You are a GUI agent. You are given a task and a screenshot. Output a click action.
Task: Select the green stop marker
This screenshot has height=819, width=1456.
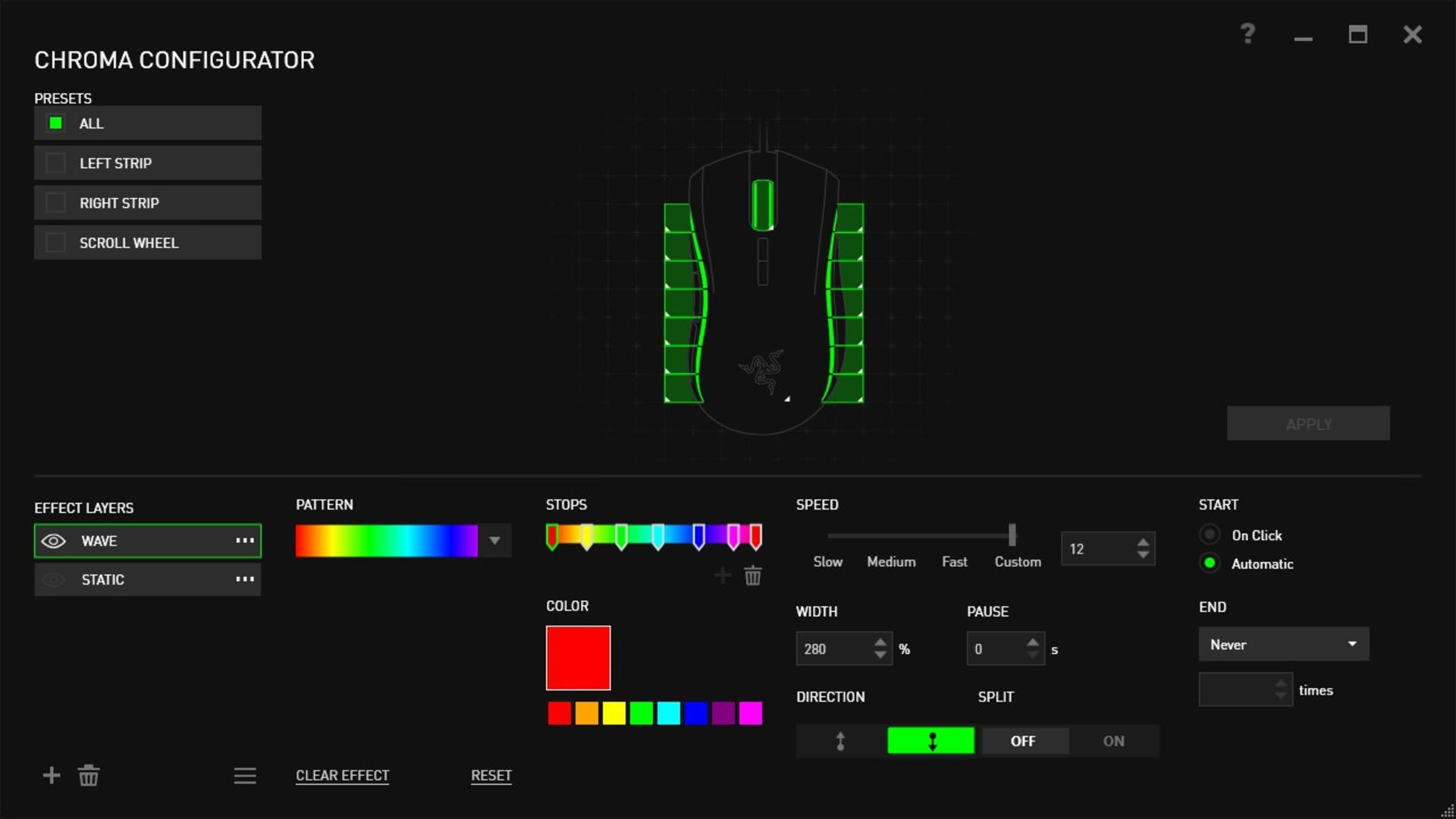(x=621, y=537)
